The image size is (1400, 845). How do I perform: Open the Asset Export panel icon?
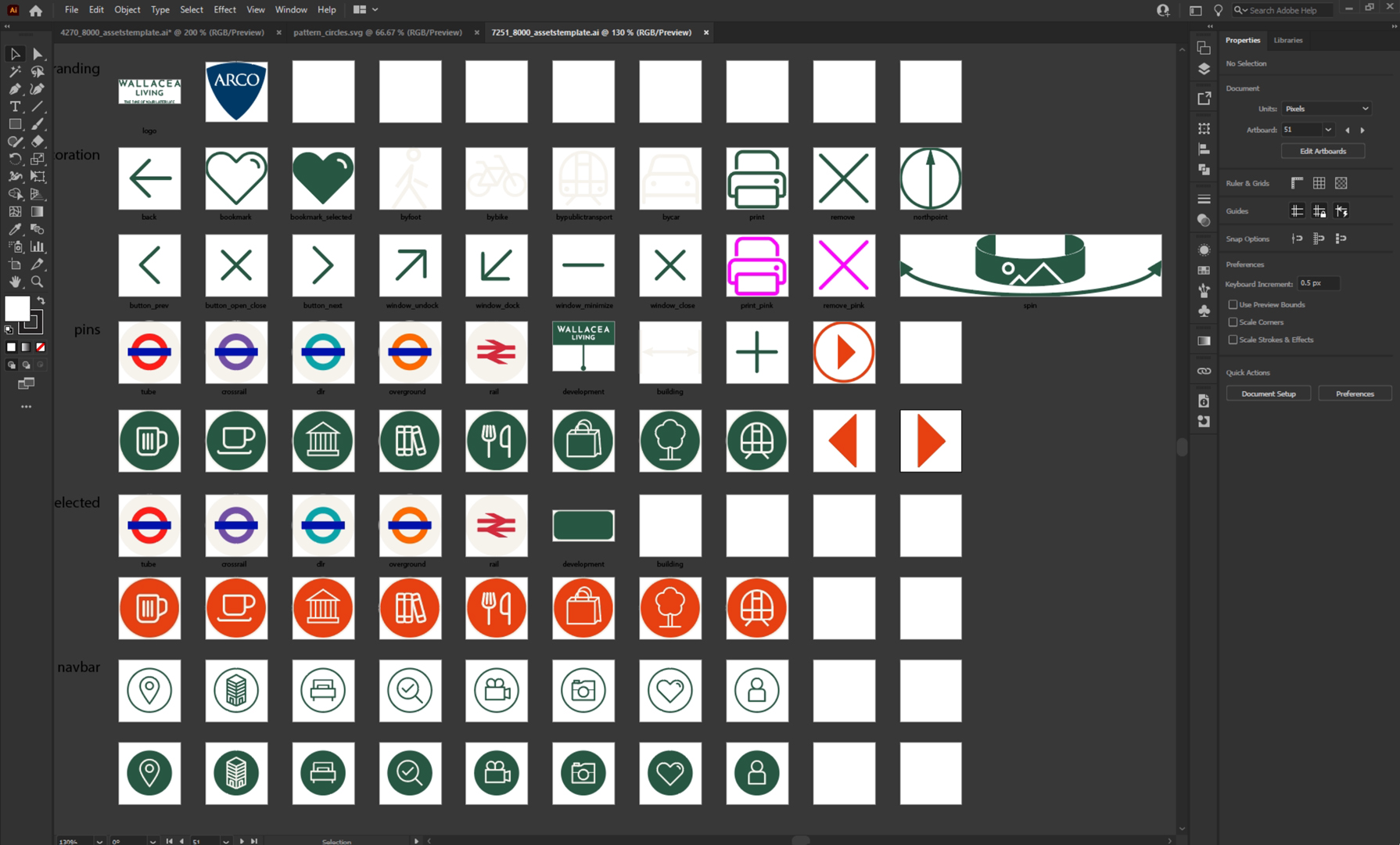pos(1204,98)
